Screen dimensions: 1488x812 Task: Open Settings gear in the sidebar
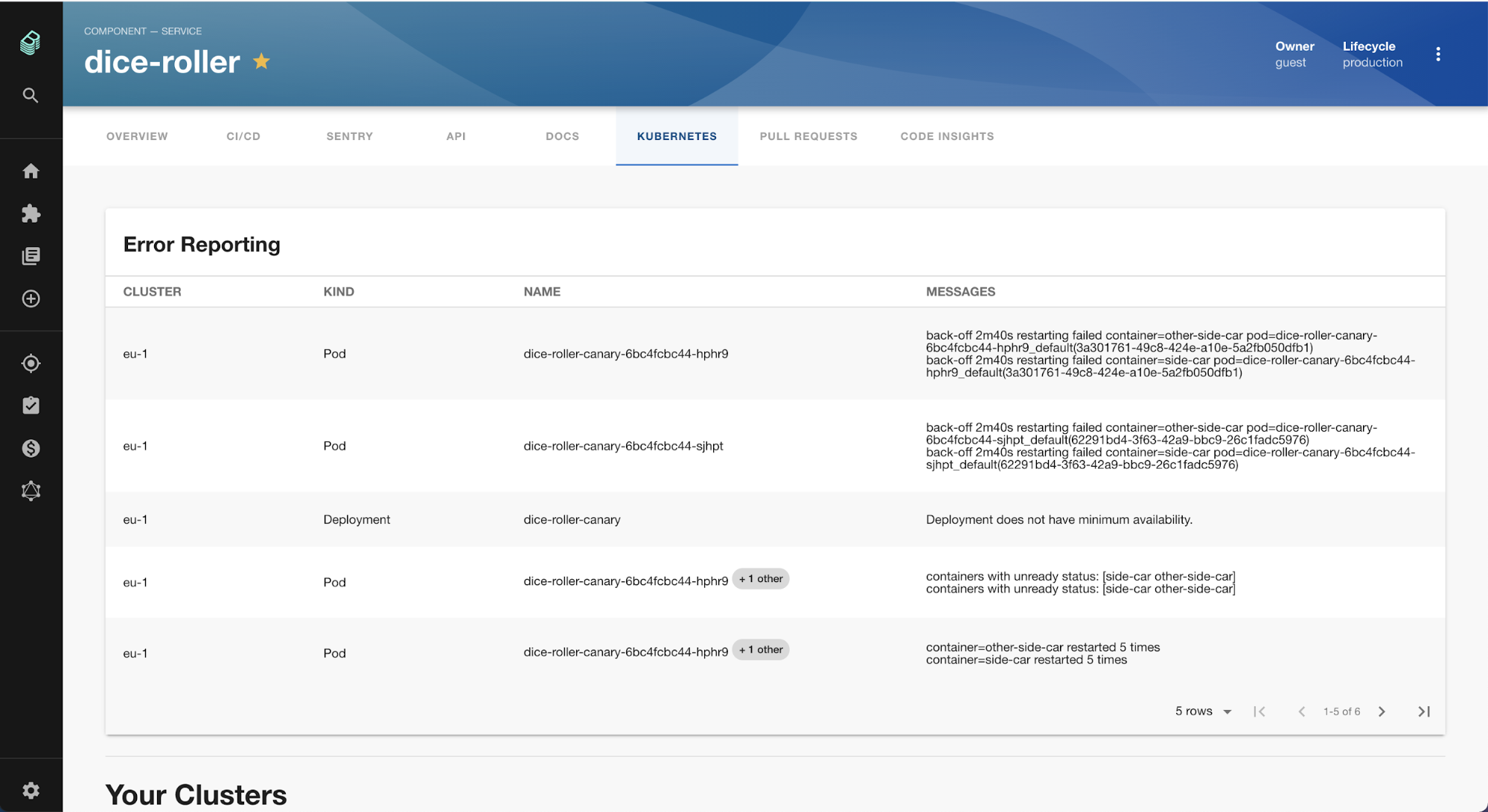[x=31, y=790]
